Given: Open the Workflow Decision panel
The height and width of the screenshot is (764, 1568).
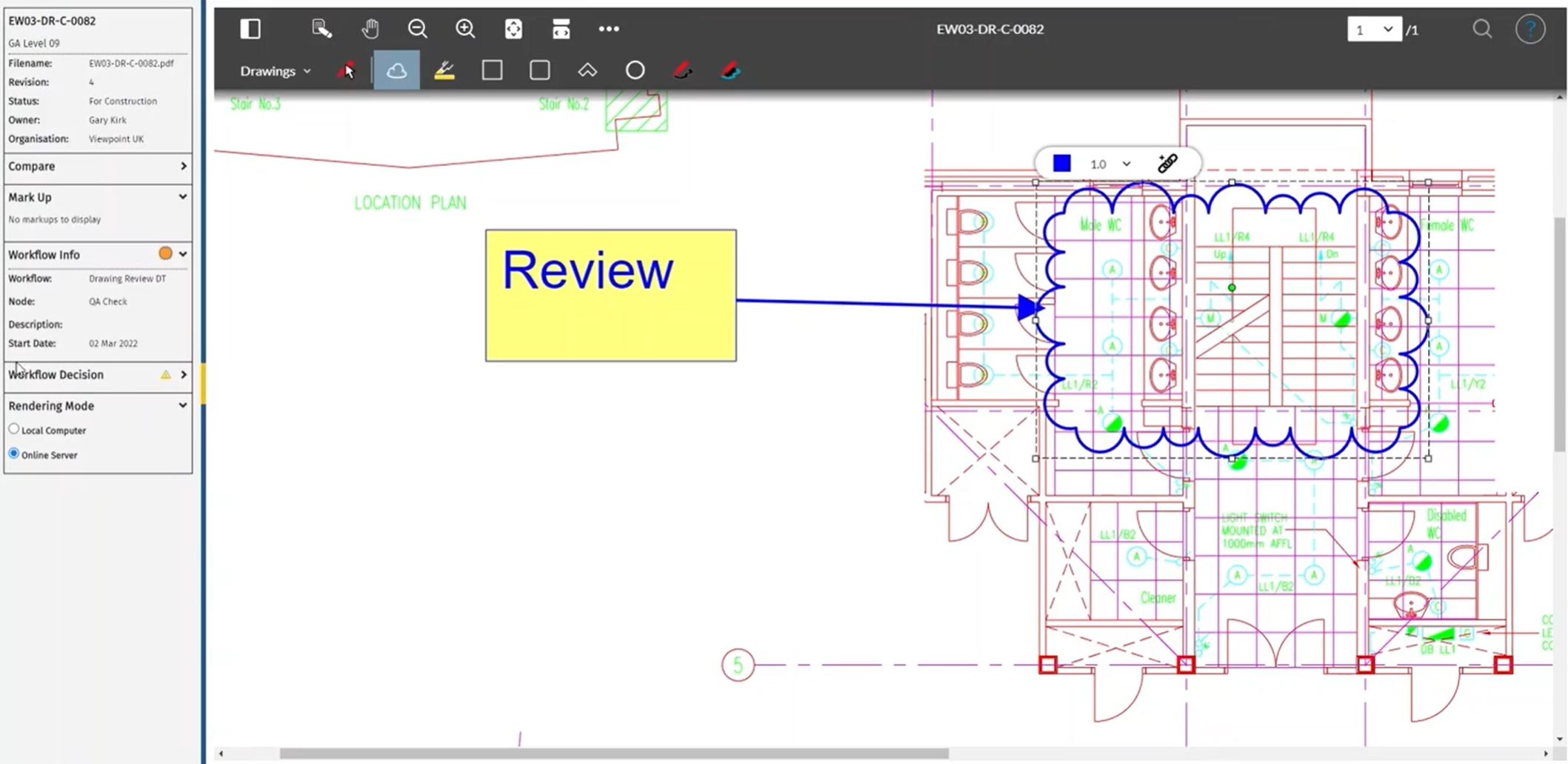Looking at the screenshot, I should [183, 375].
